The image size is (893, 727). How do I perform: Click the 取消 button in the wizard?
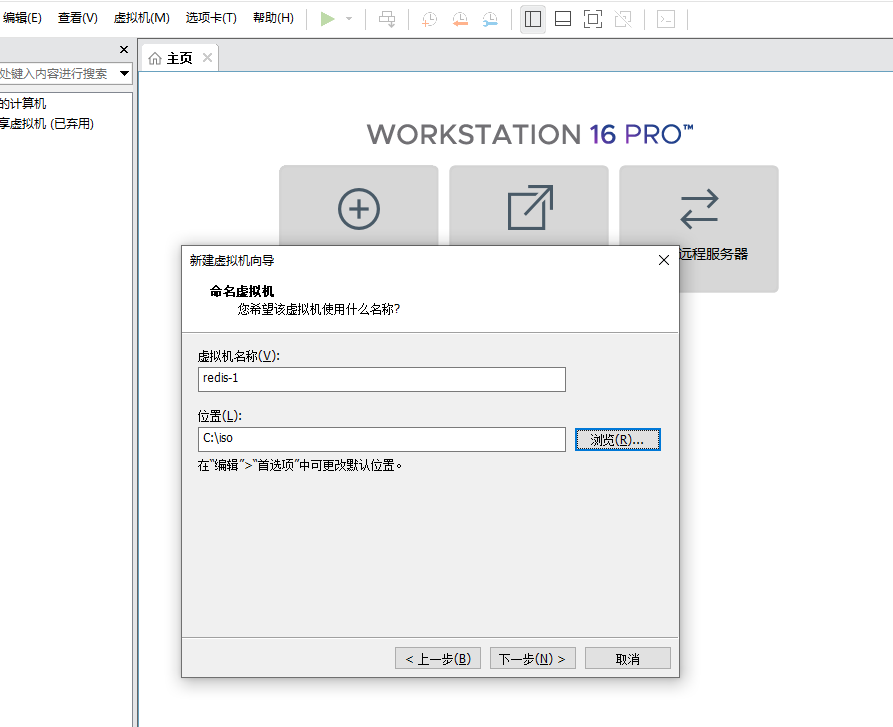[628, 659]
